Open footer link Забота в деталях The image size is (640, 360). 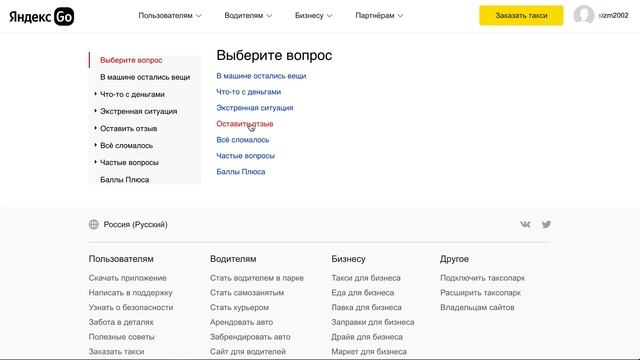[121, 322]
